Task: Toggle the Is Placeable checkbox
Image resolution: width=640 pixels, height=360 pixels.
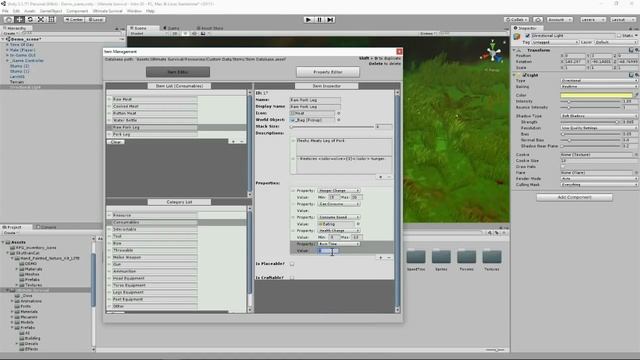Action: pyautogui.click(x=292, y=264)
